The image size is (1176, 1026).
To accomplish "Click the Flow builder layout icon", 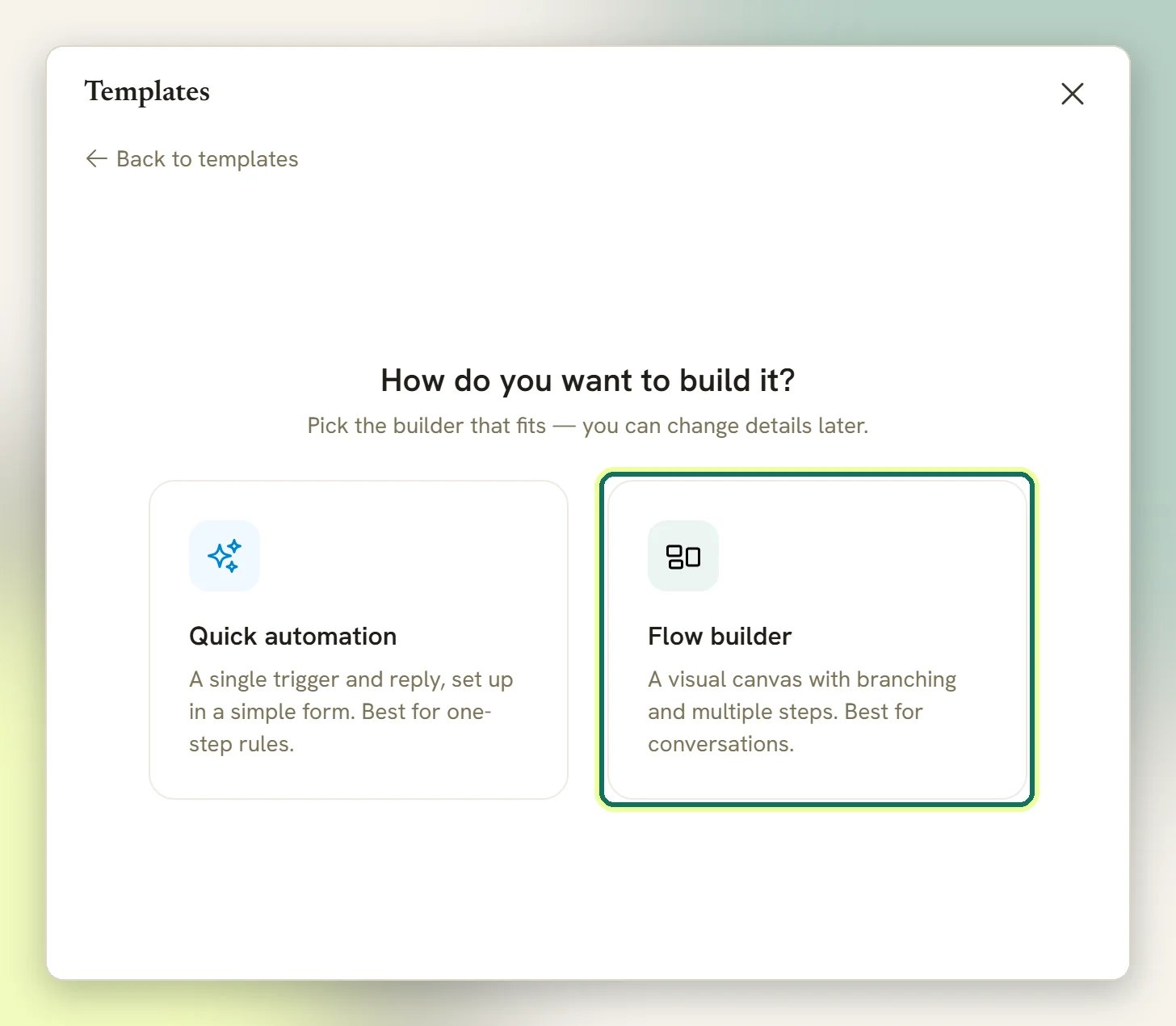I will [683, 556].
